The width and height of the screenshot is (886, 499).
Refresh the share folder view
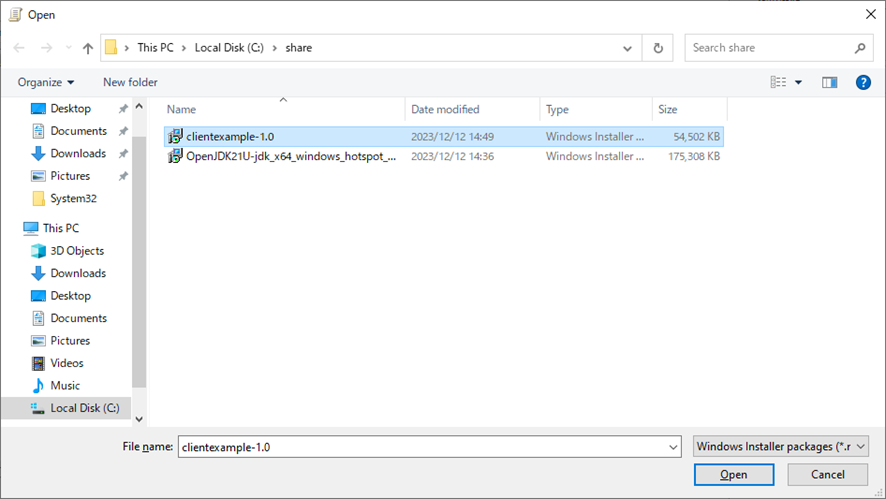pyautogui.click(x=658, y=48)
